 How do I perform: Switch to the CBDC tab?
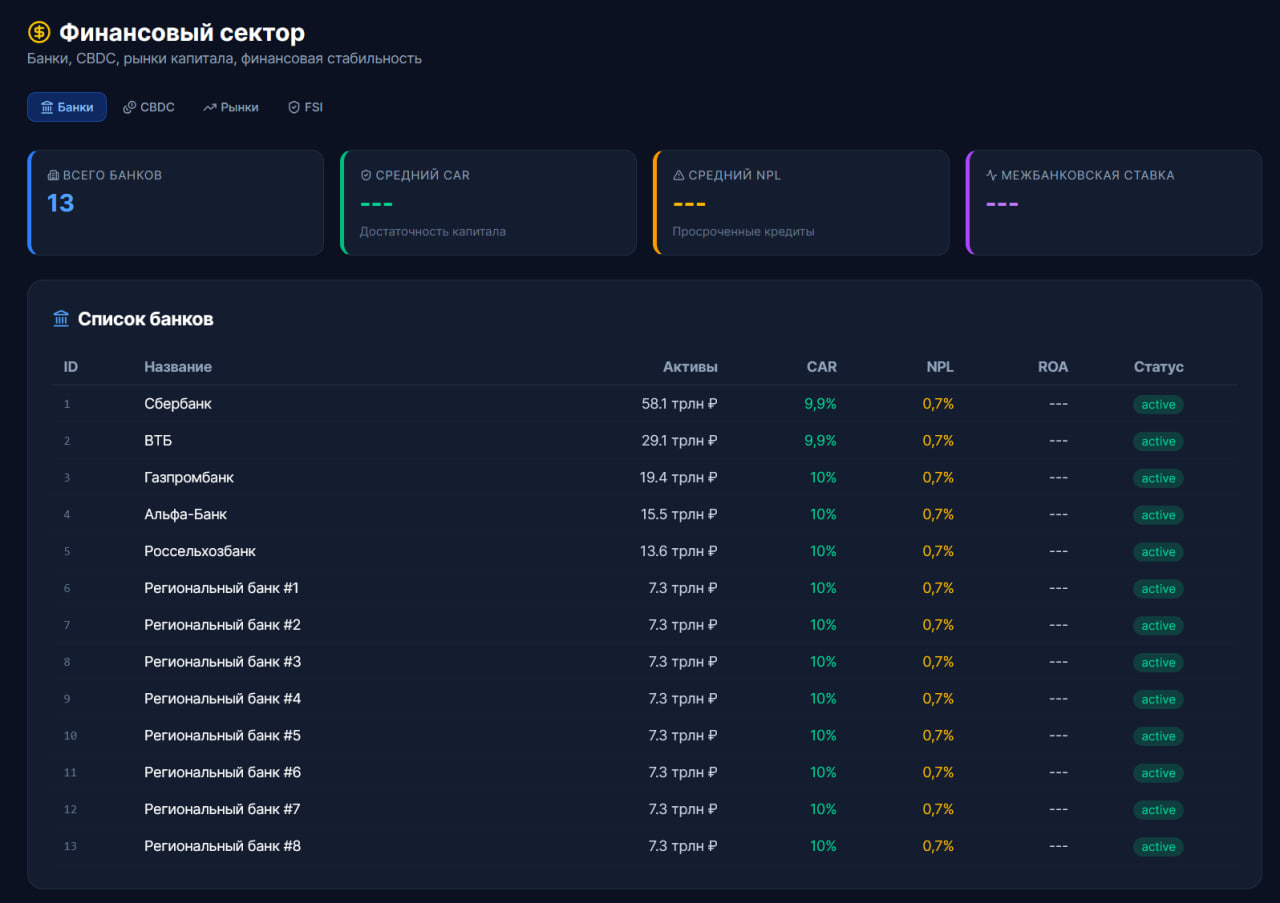[149, 107]
